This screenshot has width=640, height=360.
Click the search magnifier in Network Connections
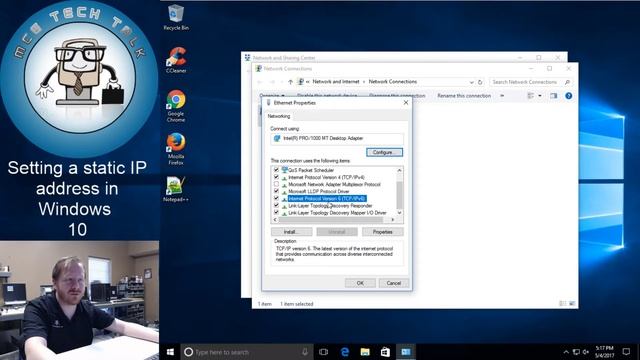[567, 82]
